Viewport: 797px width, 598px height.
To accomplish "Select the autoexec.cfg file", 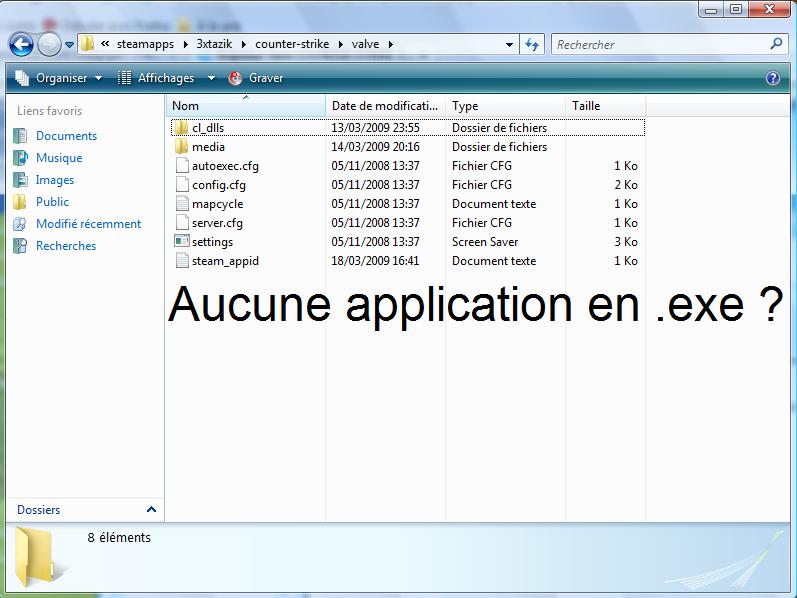I will click(225, 166).
